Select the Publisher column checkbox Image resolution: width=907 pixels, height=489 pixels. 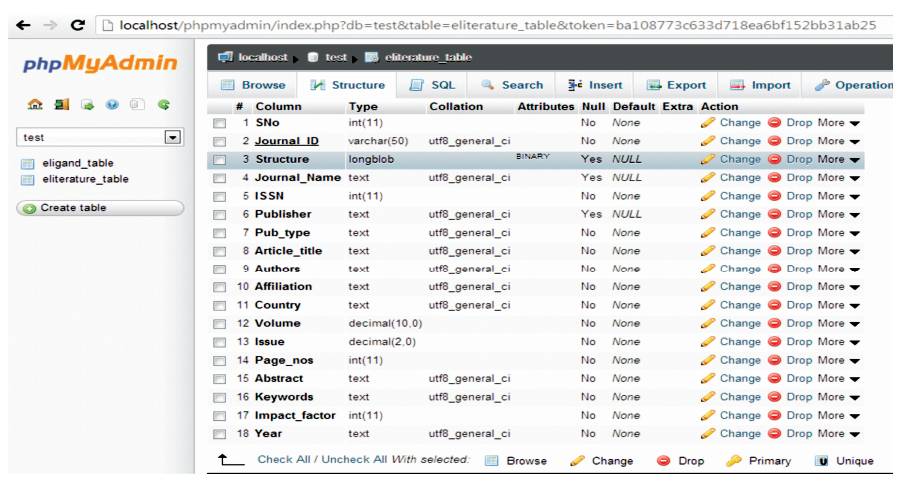click(x=220, y=214)
